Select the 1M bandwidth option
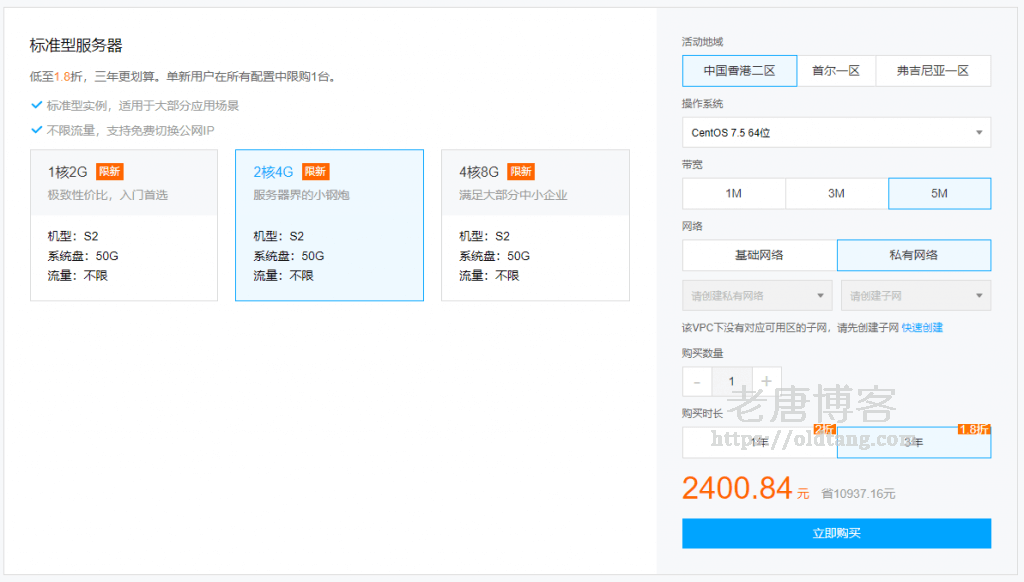 click(x=733, y=193)
